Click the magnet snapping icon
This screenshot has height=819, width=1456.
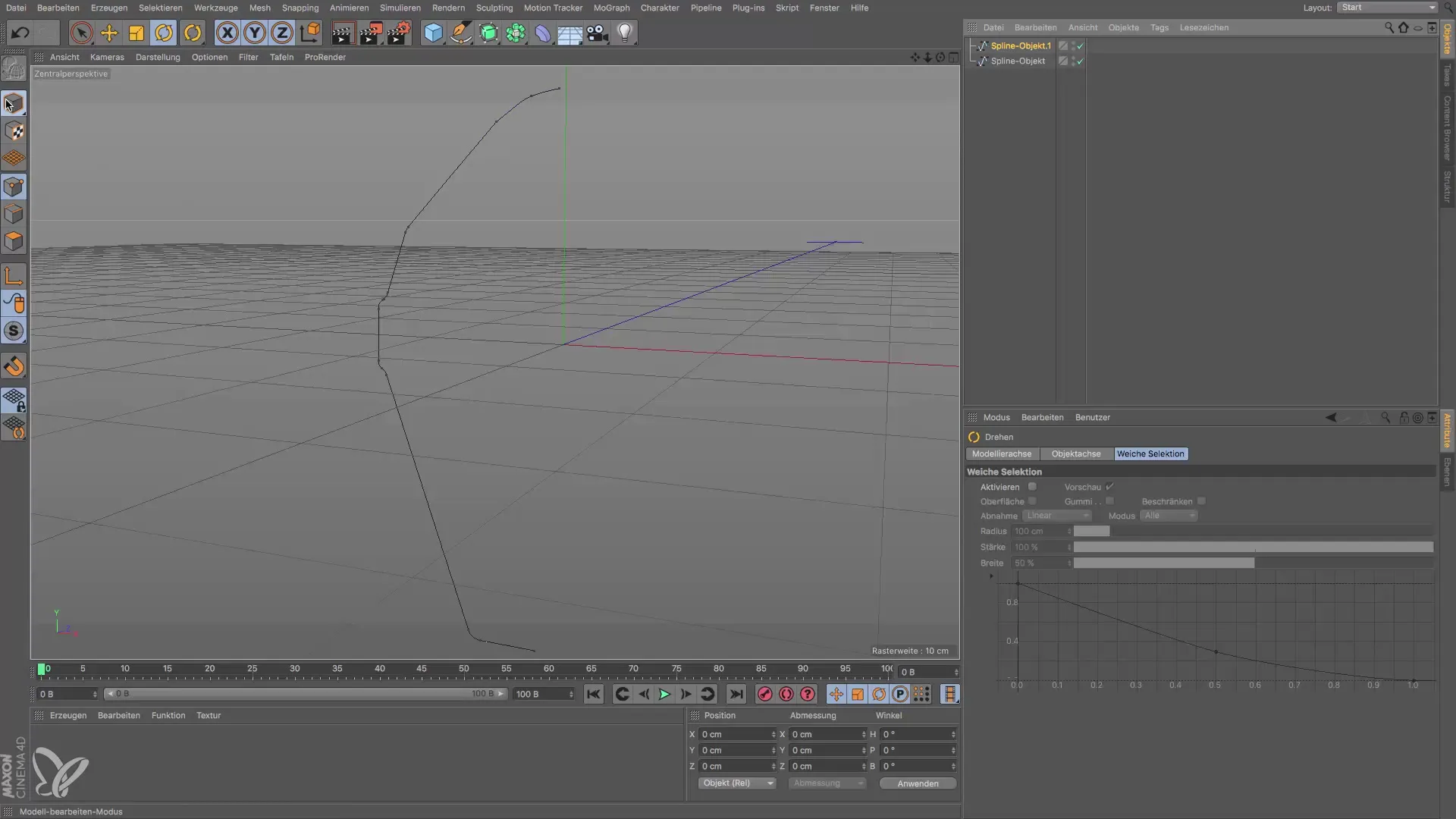point(14,366)
